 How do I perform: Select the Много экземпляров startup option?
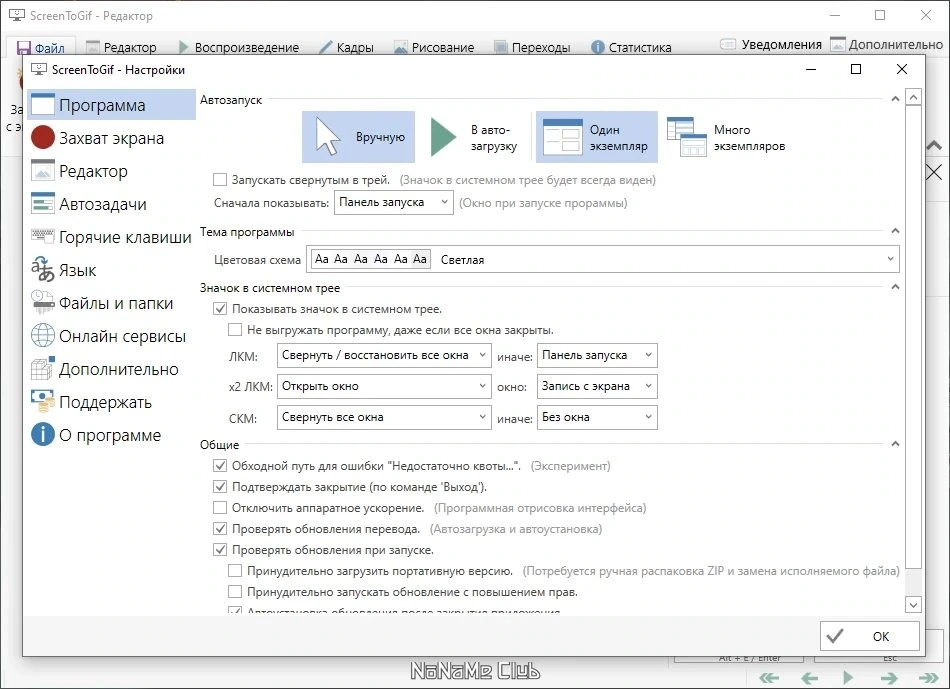click(x=726, y=138)
